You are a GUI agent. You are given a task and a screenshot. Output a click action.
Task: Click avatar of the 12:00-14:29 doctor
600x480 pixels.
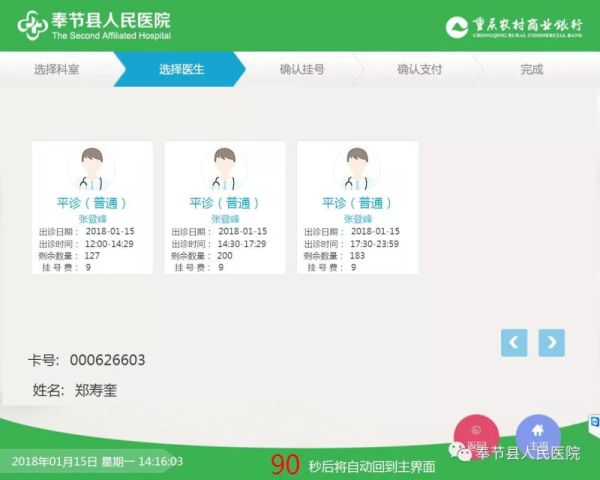pyautogui.click(x=92, y=168)
